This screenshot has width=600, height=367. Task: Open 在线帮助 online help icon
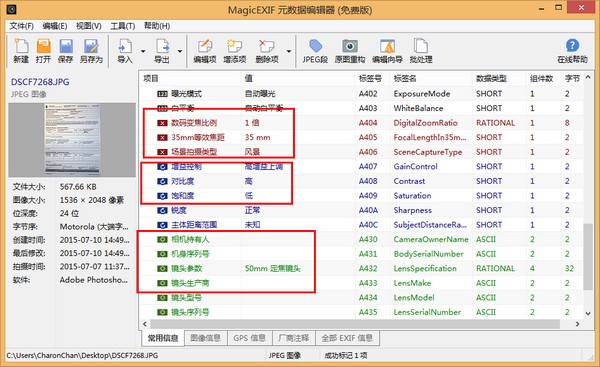pyautogui.click(x=572, y=51)
